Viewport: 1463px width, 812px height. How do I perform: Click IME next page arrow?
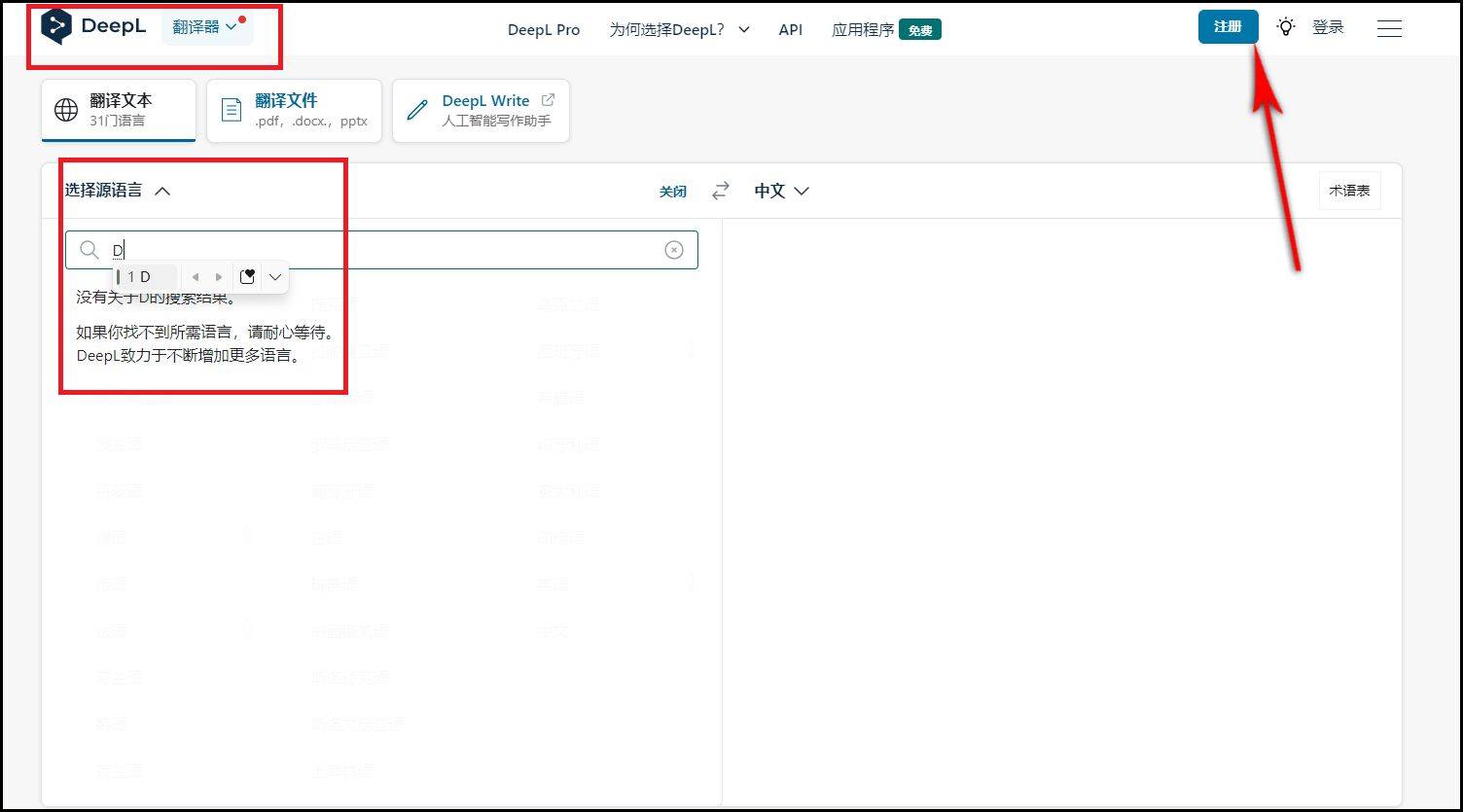click(219, 277)
